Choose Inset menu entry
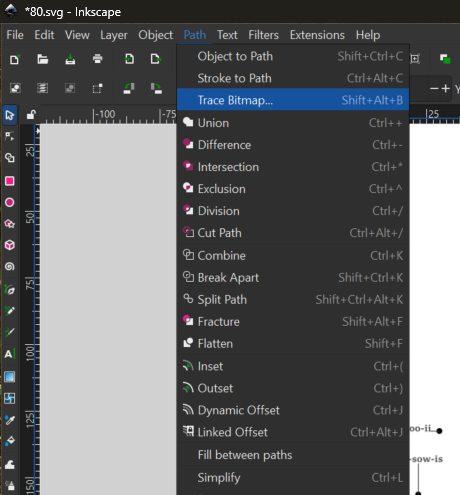 tap(293, 366)
